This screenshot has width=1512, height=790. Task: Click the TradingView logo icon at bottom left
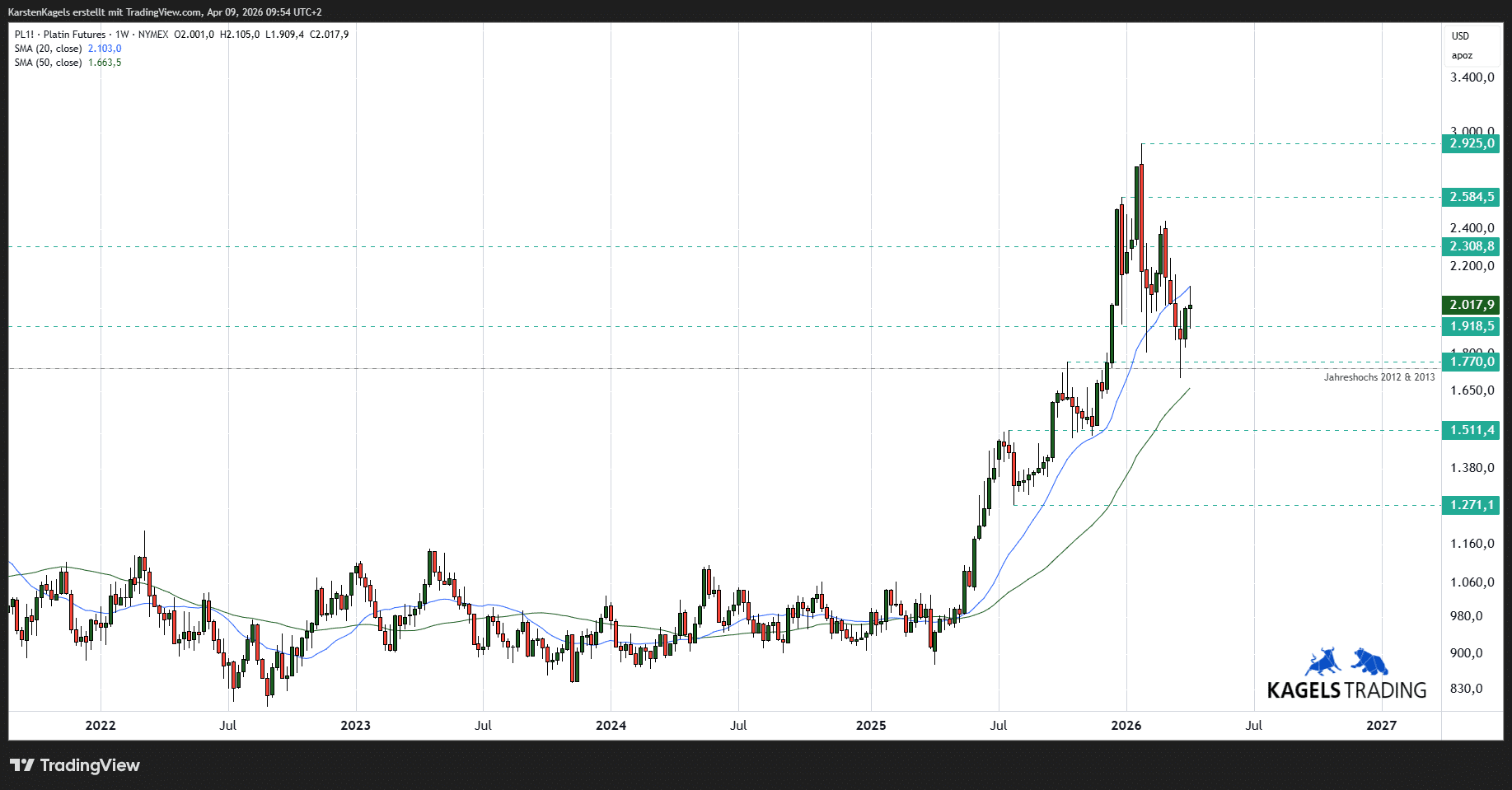(x=22, y=765)
